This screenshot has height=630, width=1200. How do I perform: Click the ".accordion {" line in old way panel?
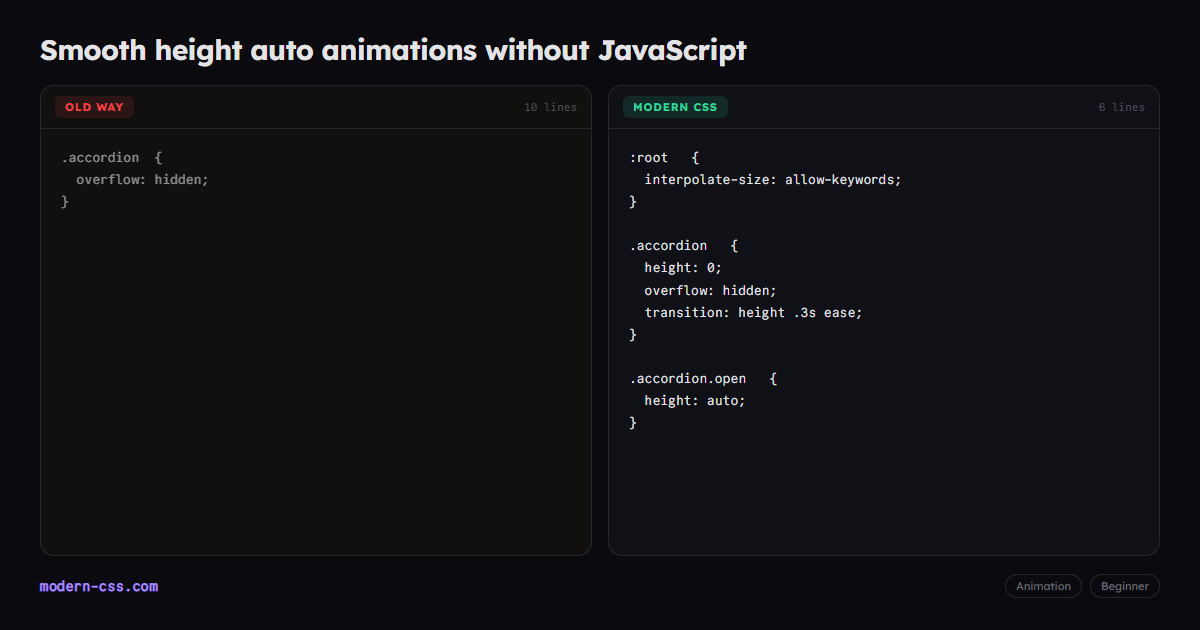coord(111,157)
